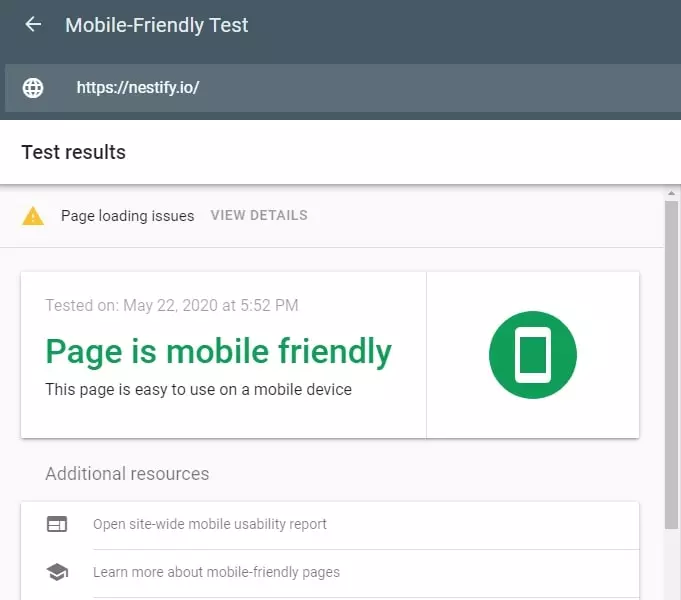Click the vertical scrollbar thumb

click(x=671, y=365)
